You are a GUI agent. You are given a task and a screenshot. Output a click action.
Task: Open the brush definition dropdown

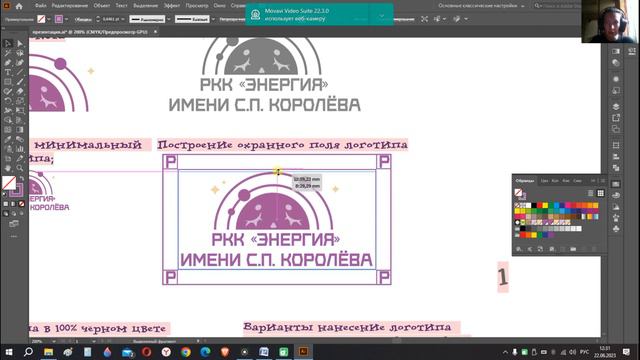click(213, 19)
